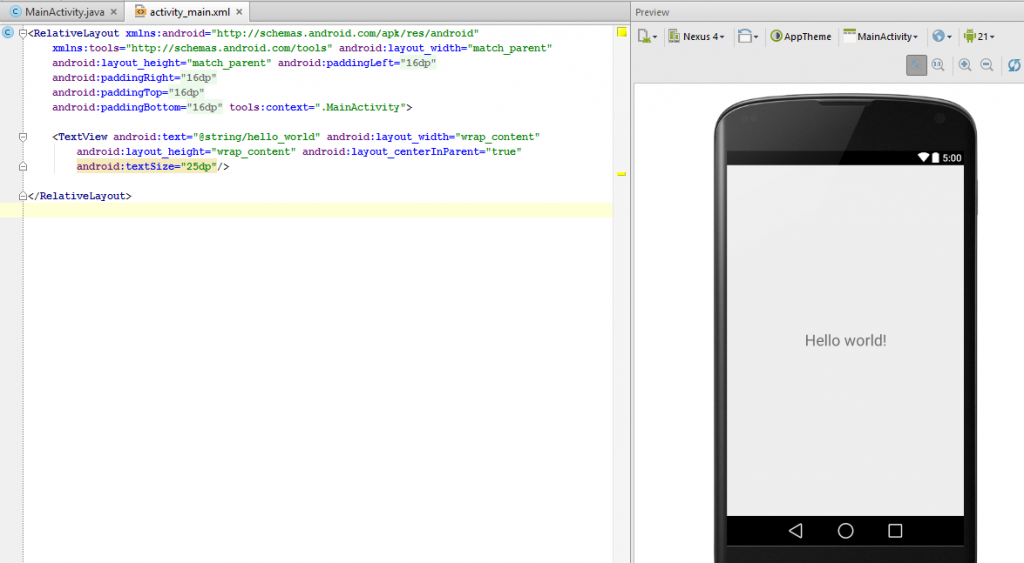Viewport: 1024px width, 563px height.
Task: Click the 5:00 clock in preview status bar
Action: tap(952, 158)
